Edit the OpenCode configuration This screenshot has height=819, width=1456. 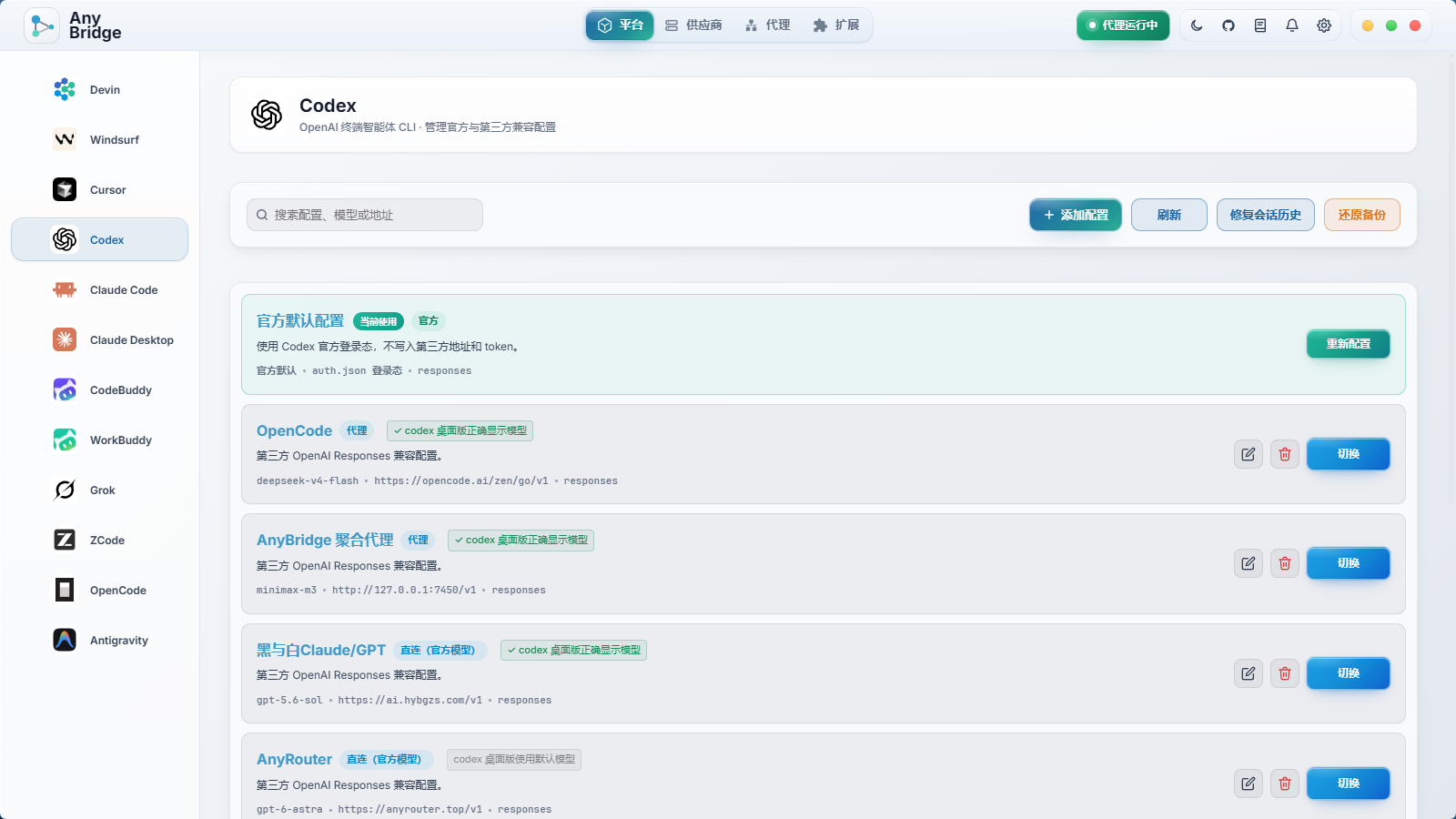point(1249,454)
